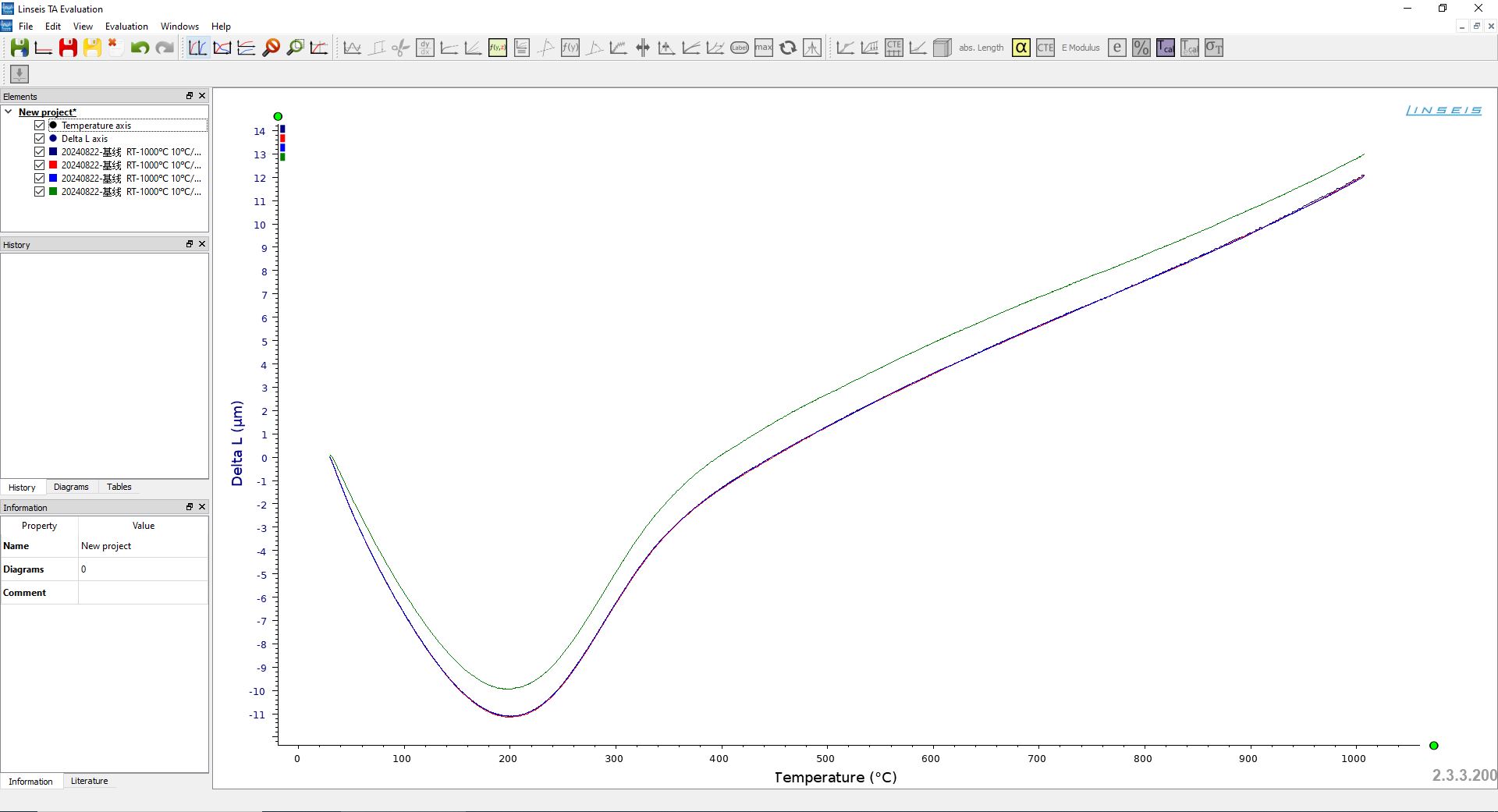1498x812 pixels.
Task: Click the oval Label icon
Action: click(740, 48)
